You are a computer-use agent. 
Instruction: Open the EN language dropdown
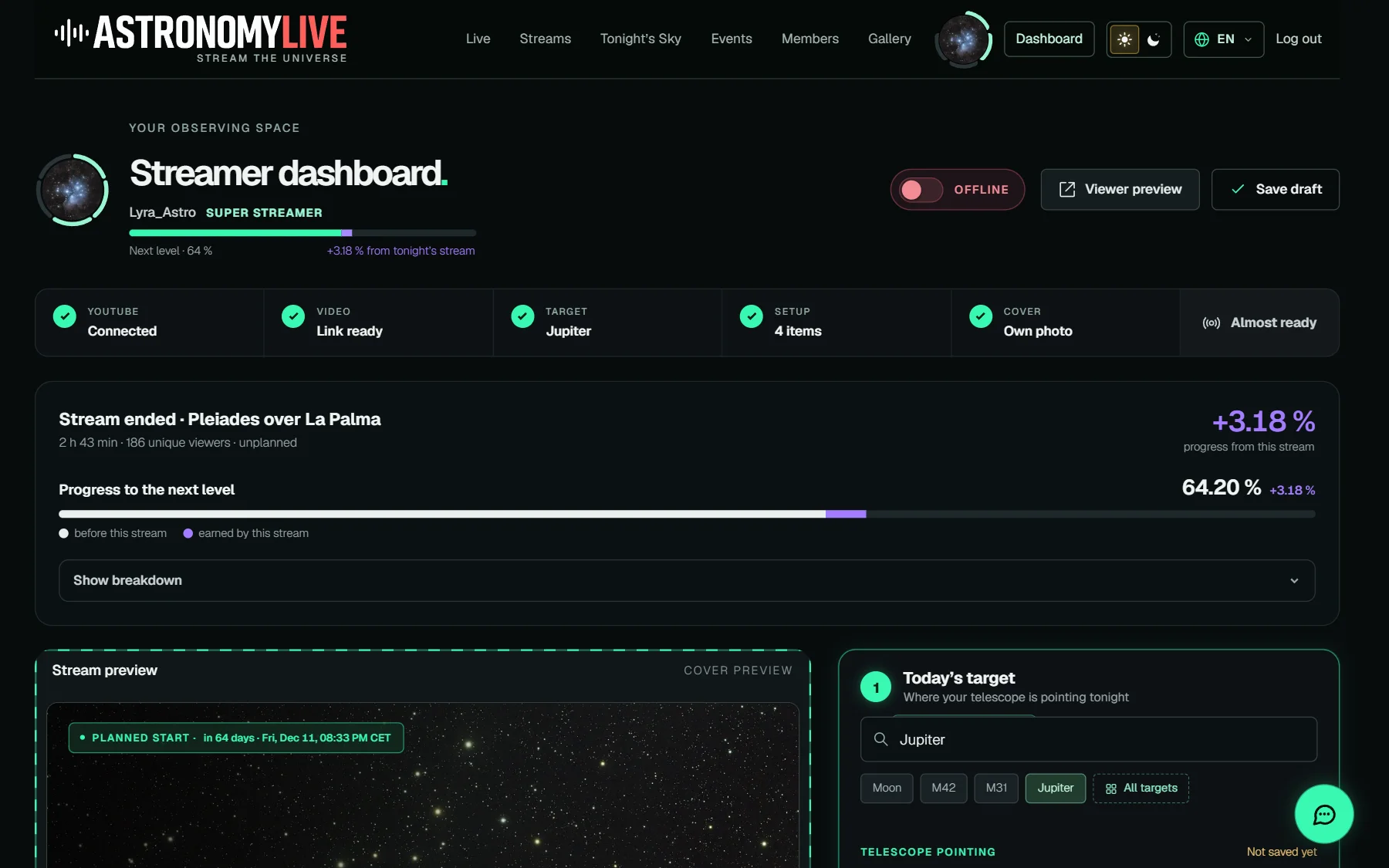(x=1224, y=39)
